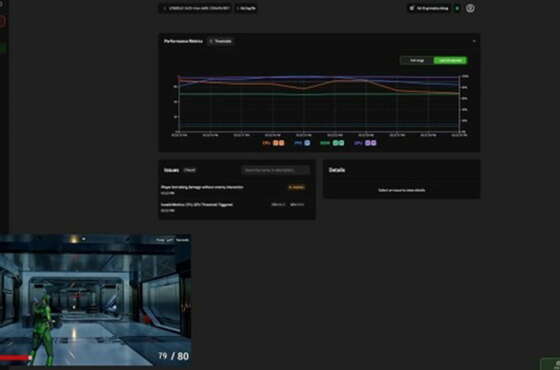Viewport: 560px width, 370px height.
Task: Select the CPU GPU Threshold Triggered issue row
Action: 237,207
